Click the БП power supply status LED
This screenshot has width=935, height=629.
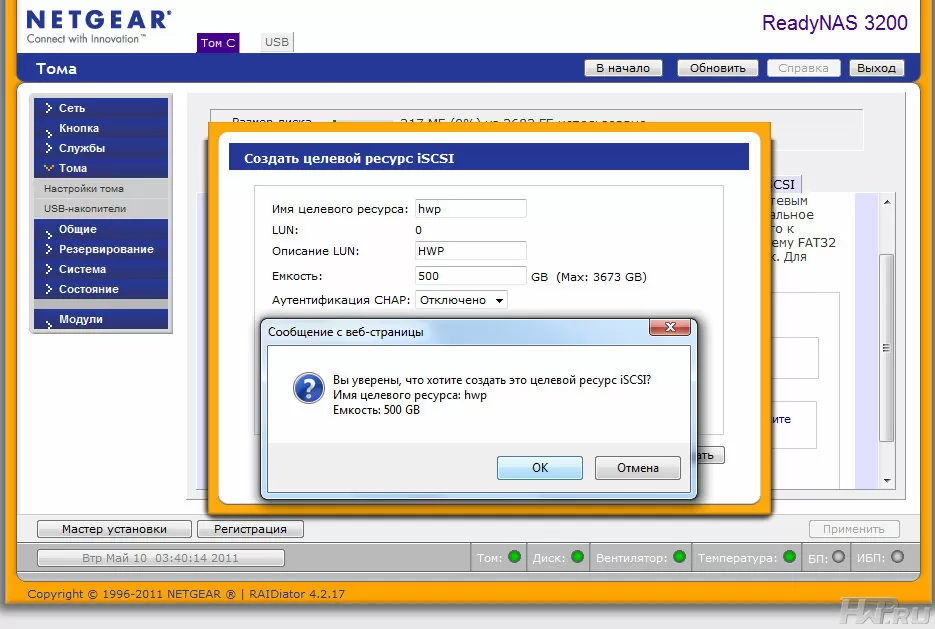point(838,557)
